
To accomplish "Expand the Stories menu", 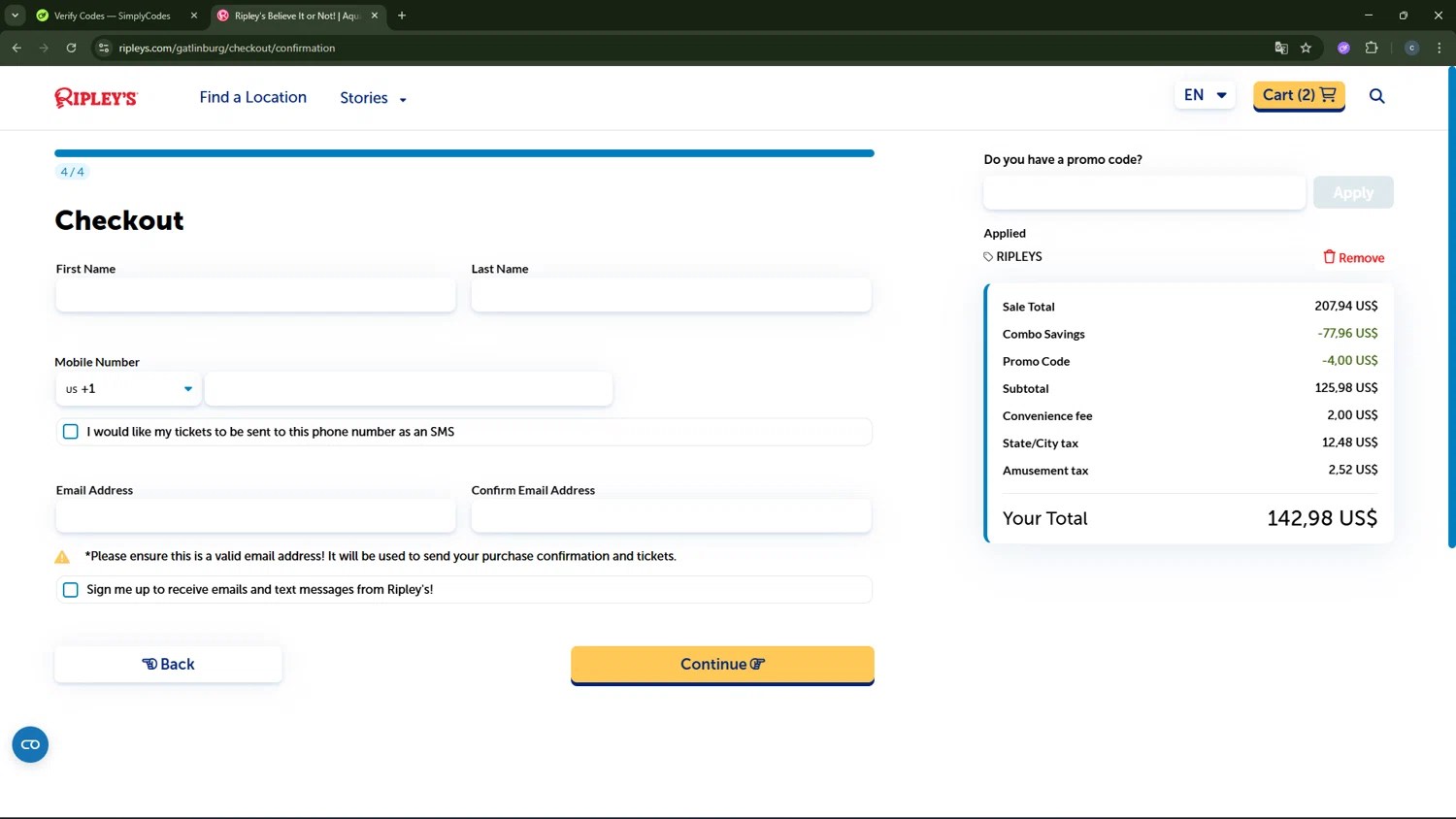I will tap(374, 98).
